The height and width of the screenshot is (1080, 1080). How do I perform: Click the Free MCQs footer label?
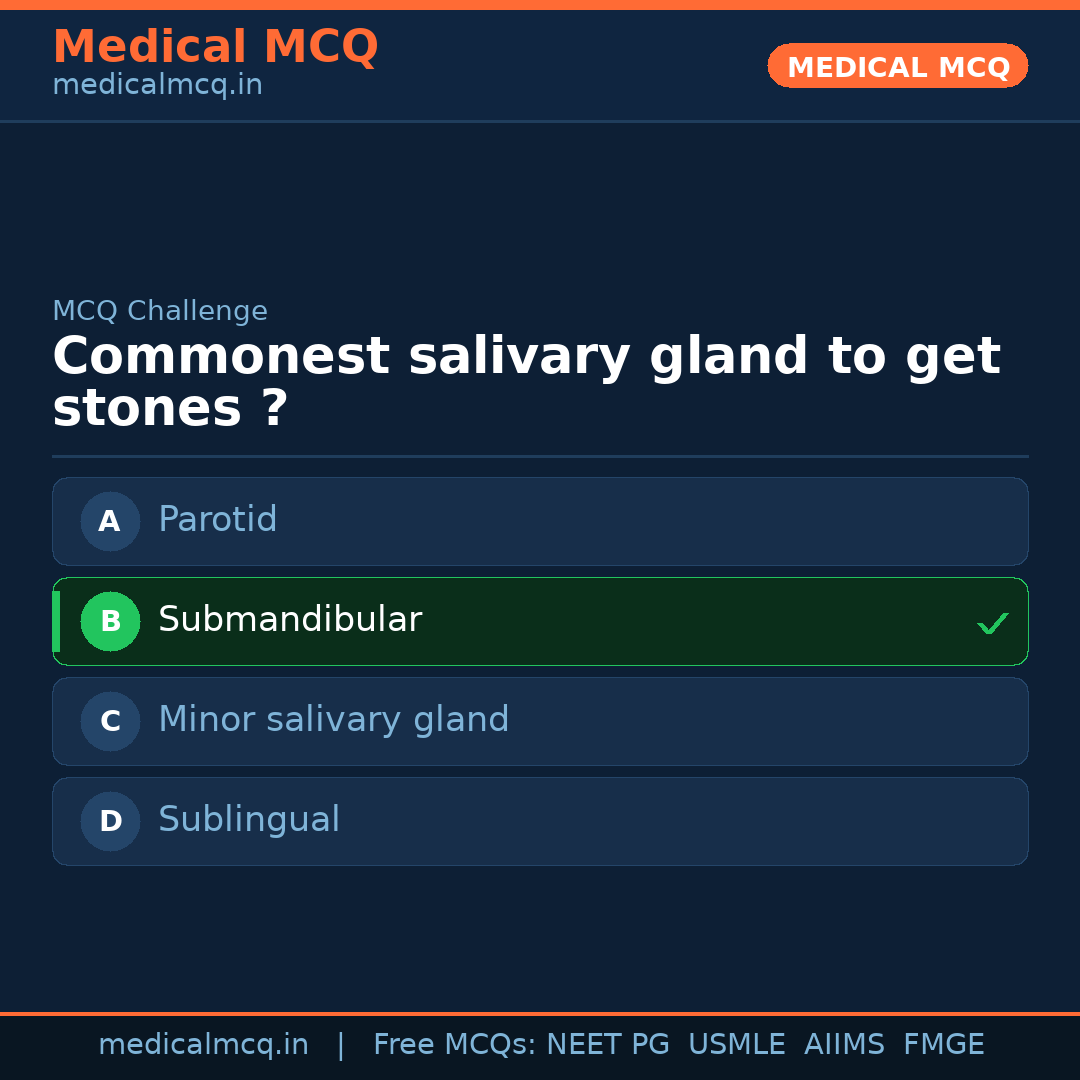tap(454, 1045)
